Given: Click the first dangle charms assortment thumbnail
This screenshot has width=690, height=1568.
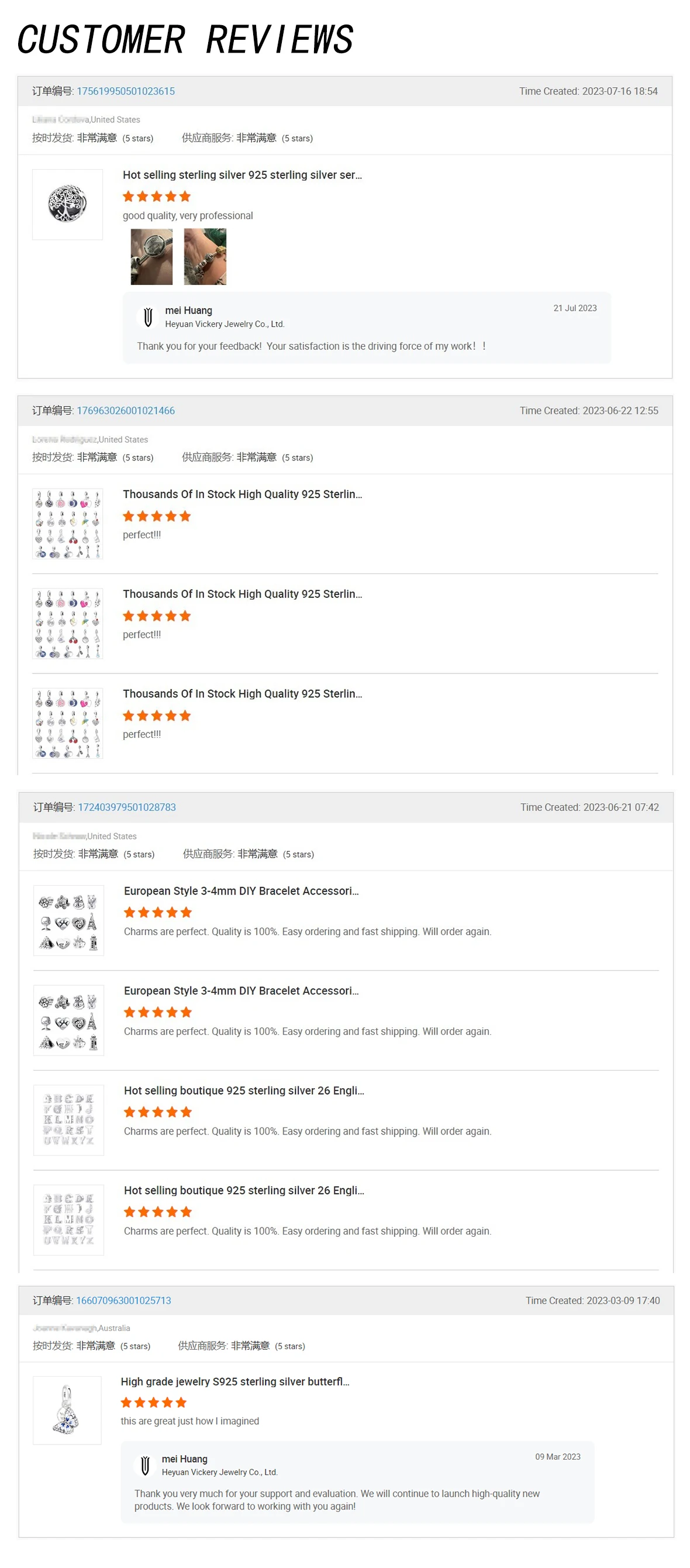Looking at the screenshot, I should (68, 524).
